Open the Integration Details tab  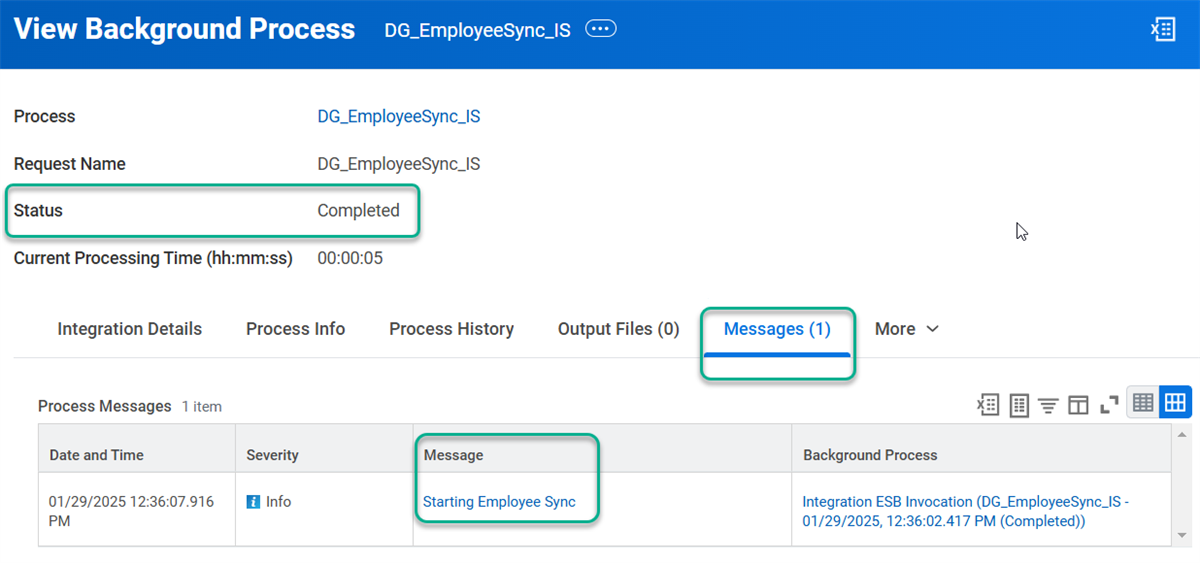[x=130, y=329]
